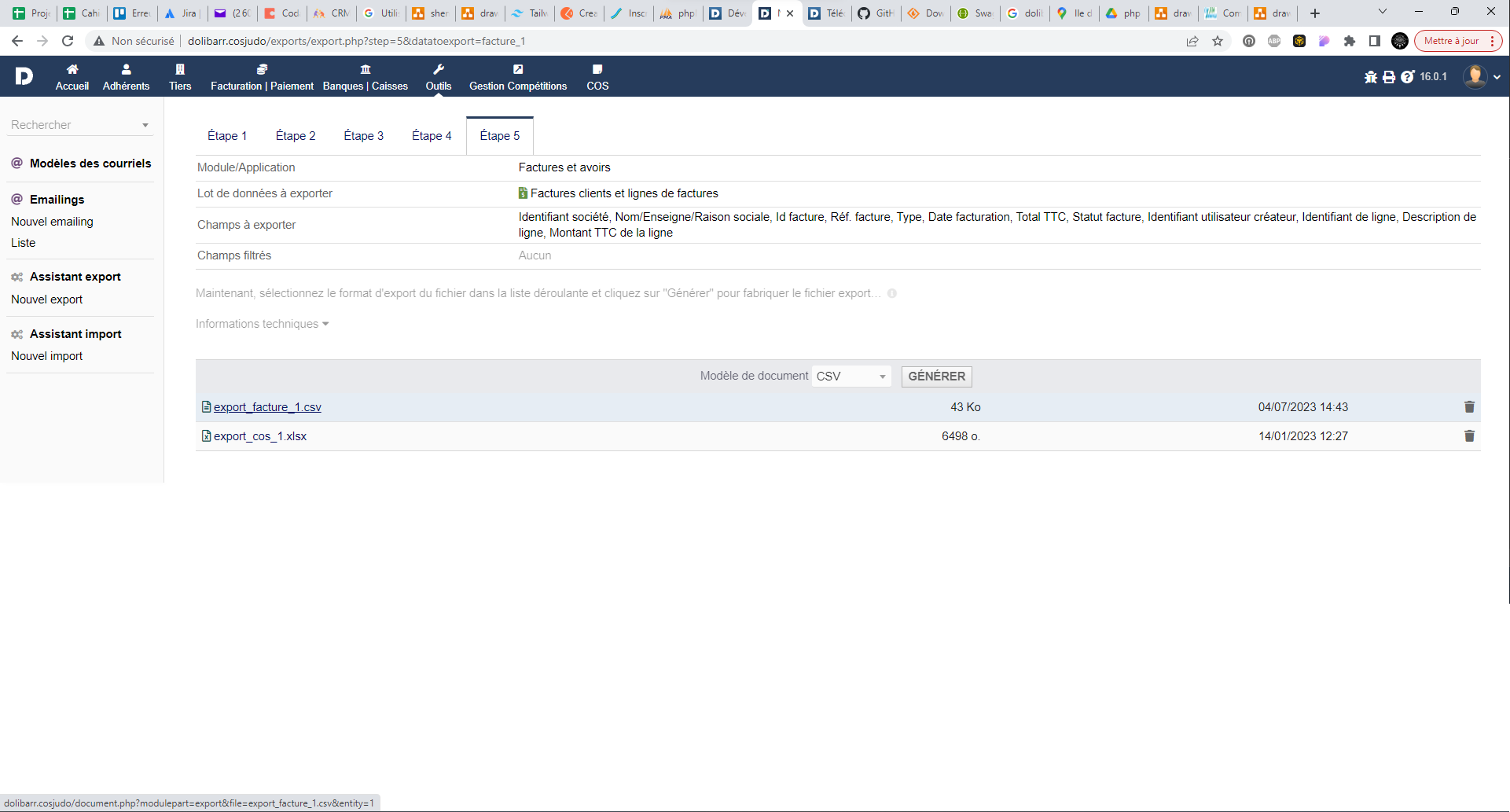The image size is (1510, 812).
Task: Click the dataset icon beside Factures clients
Action: point(523,193)
